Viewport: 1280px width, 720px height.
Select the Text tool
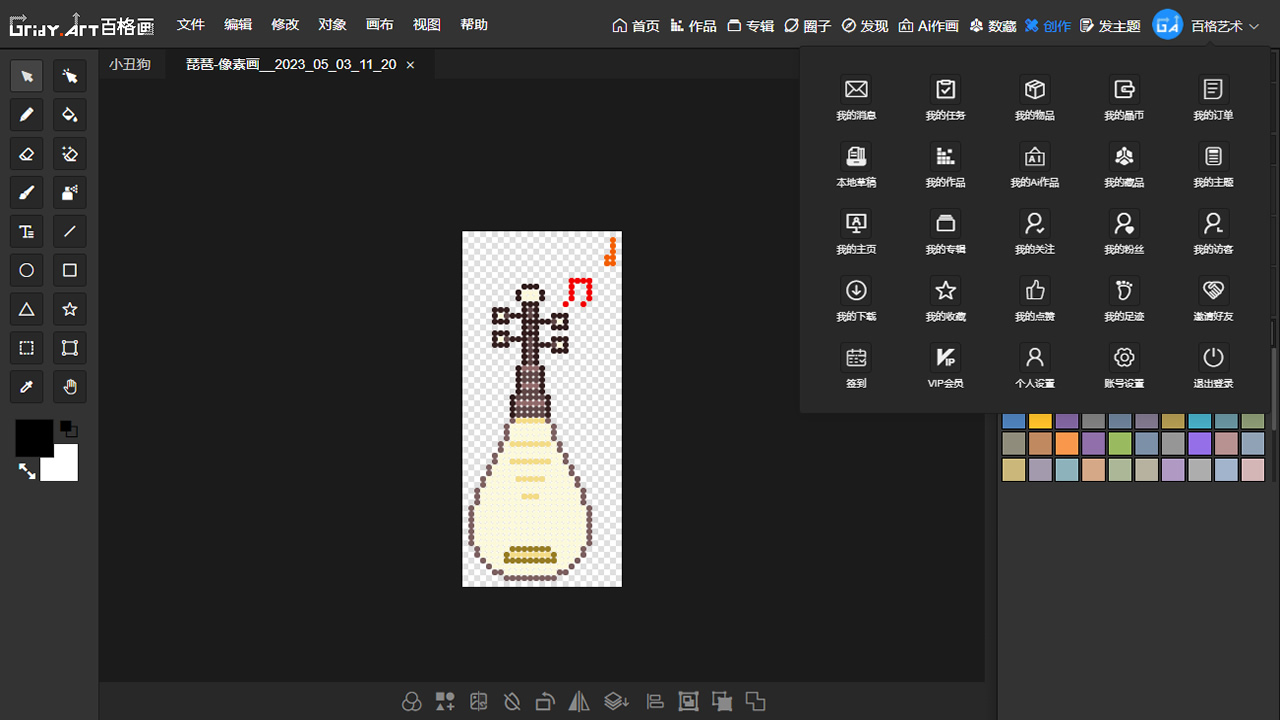(27, 232)
